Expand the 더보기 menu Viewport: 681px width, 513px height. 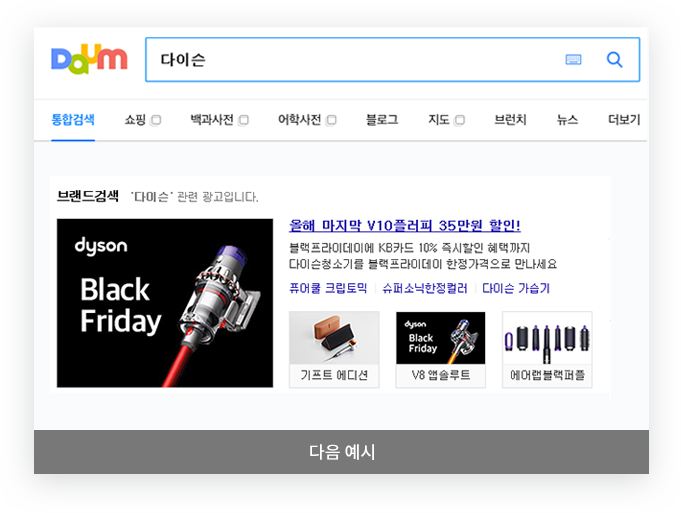click(x=624, y=119)
